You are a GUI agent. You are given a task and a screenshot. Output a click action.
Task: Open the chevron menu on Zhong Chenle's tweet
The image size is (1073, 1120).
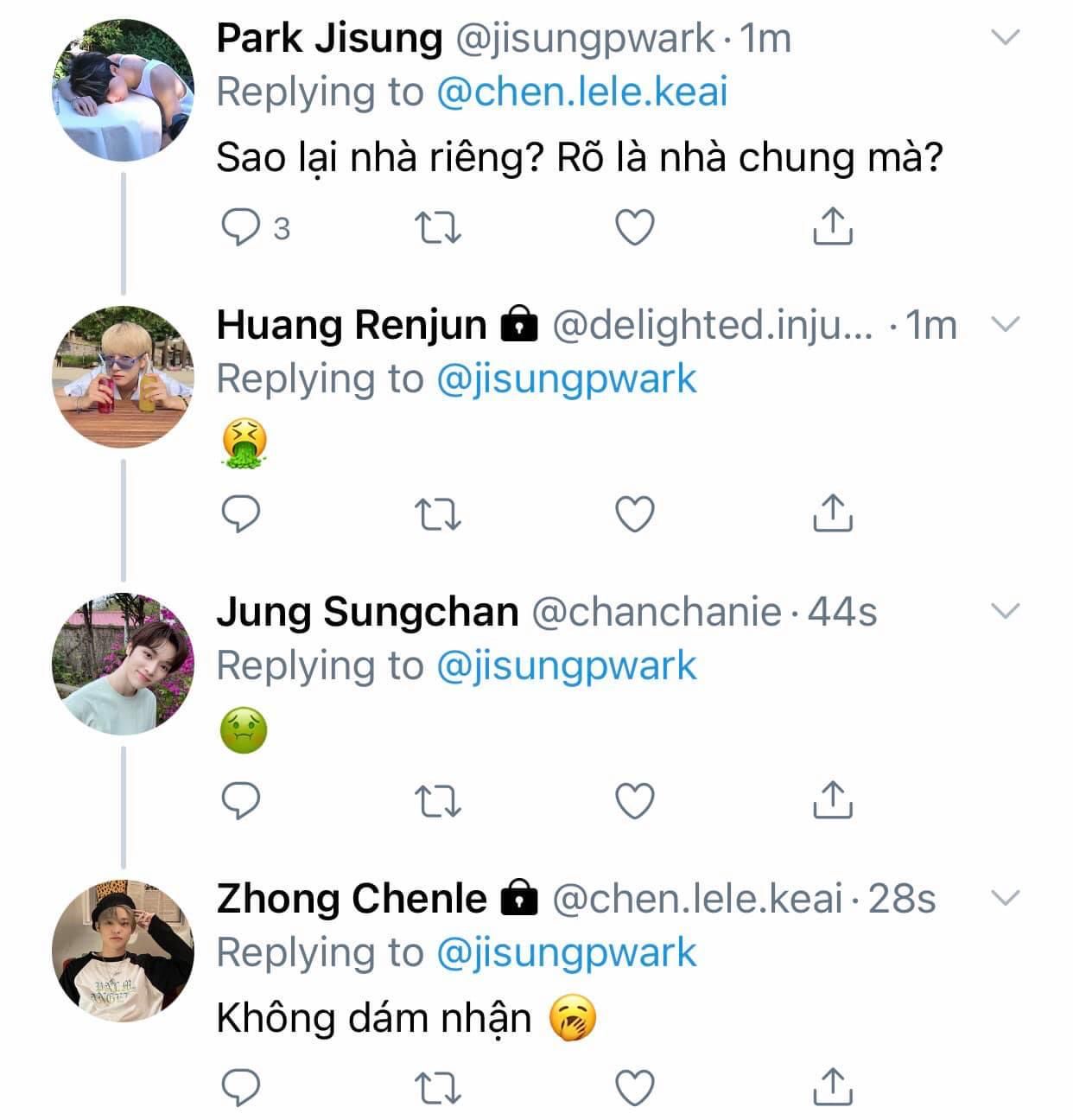[x=1006, y=898]
